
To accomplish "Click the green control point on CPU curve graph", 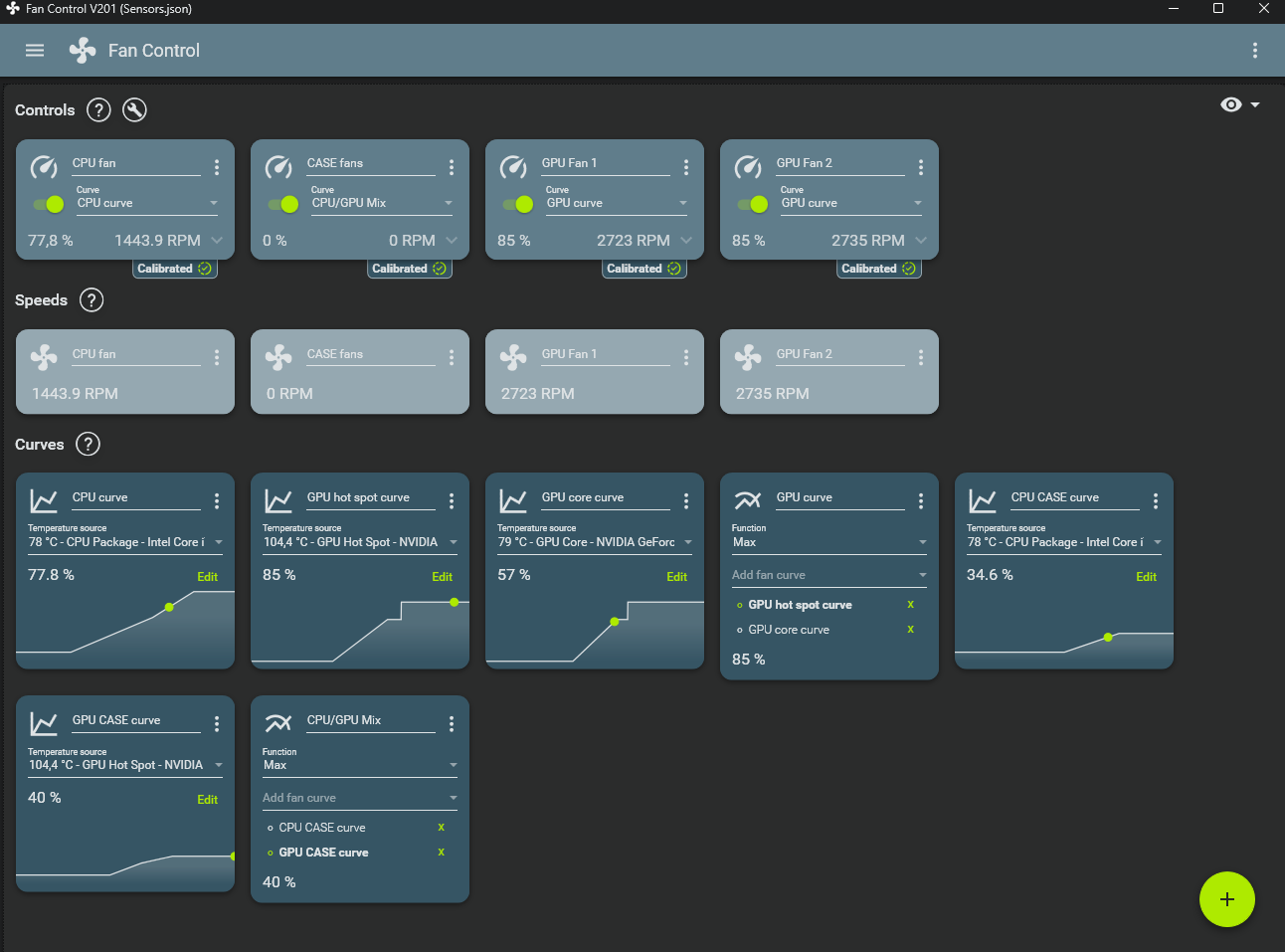I will pyautogui.click(x=169, y=606).
